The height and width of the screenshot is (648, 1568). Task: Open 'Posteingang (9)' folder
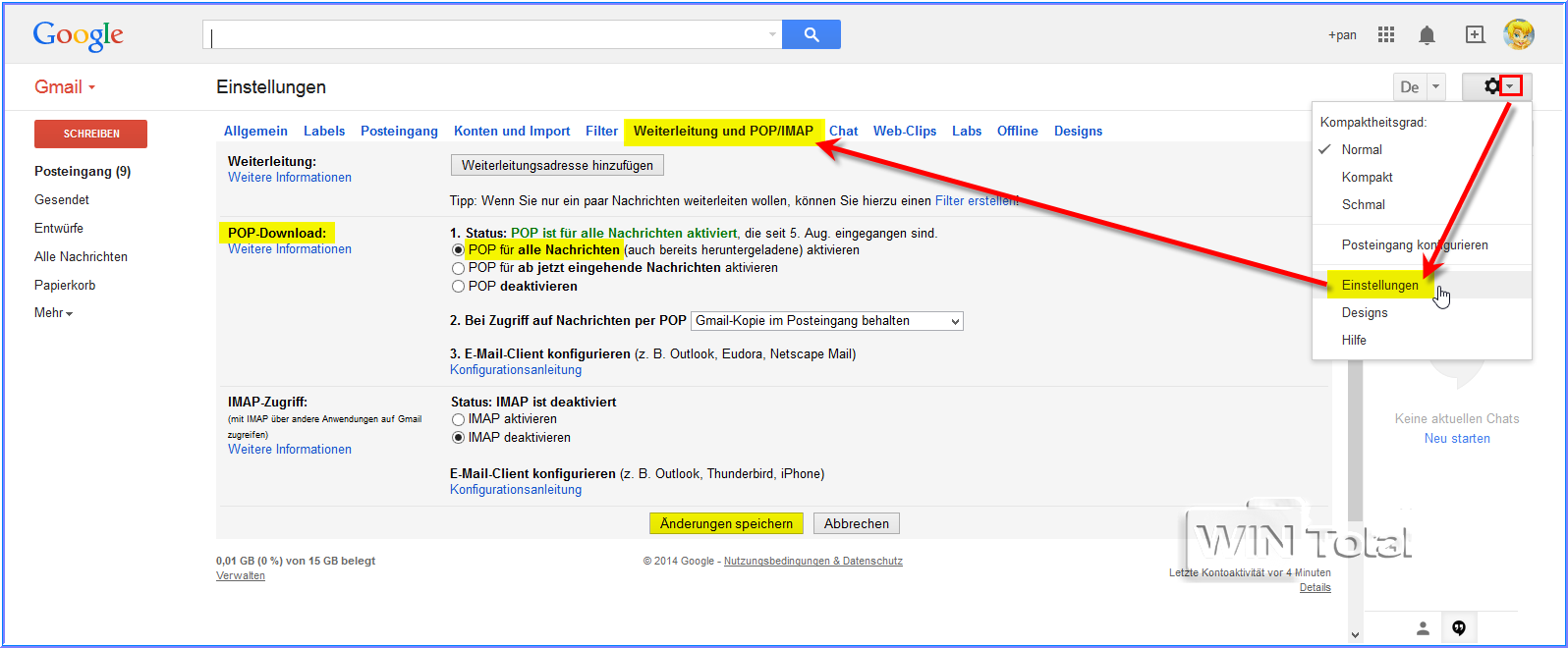pyautogui.click(x=83, y=171)
